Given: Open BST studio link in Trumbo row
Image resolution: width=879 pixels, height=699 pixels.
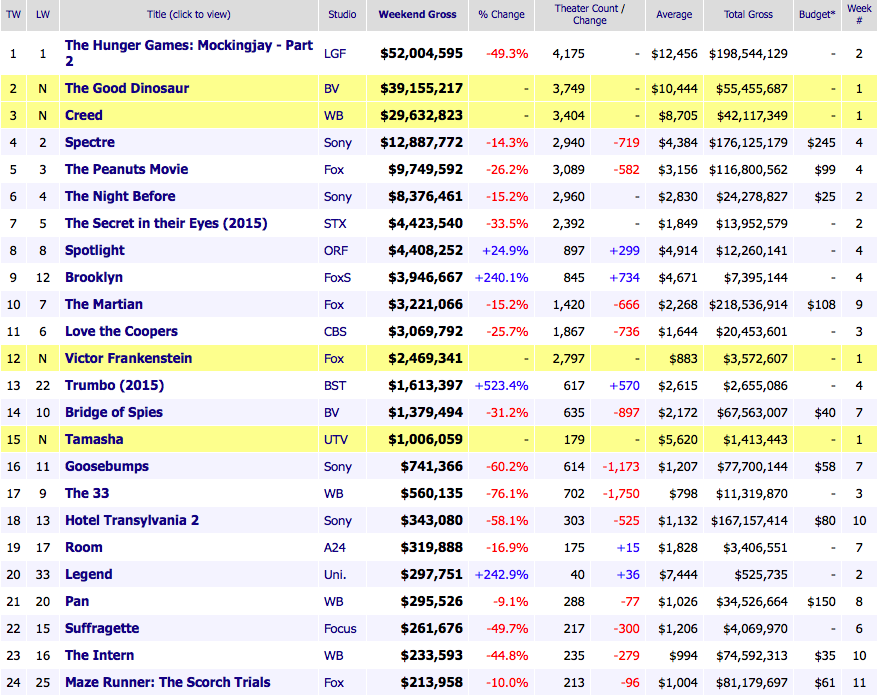Looking at the screenshot, I should click(x=335, y=386).
